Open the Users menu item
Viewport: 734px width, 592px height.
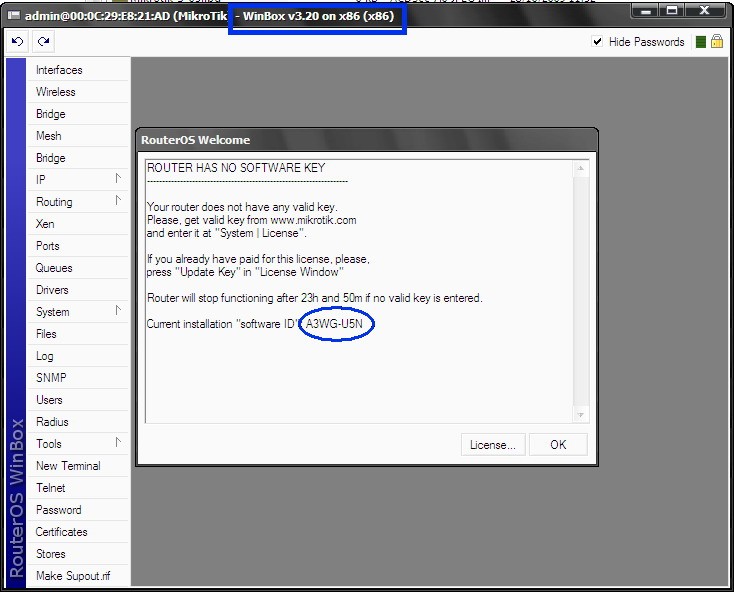(x=78, y=400)
